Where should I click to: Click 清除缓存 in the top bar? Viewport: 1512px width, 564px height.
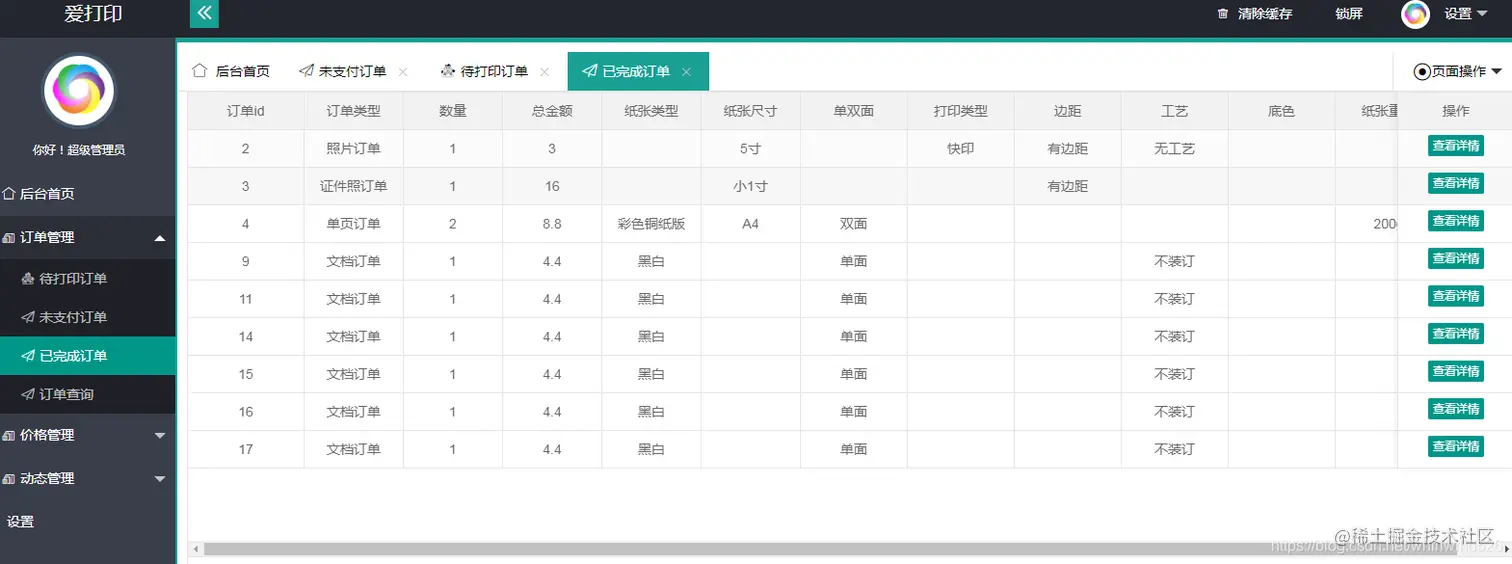(1265, 14)
